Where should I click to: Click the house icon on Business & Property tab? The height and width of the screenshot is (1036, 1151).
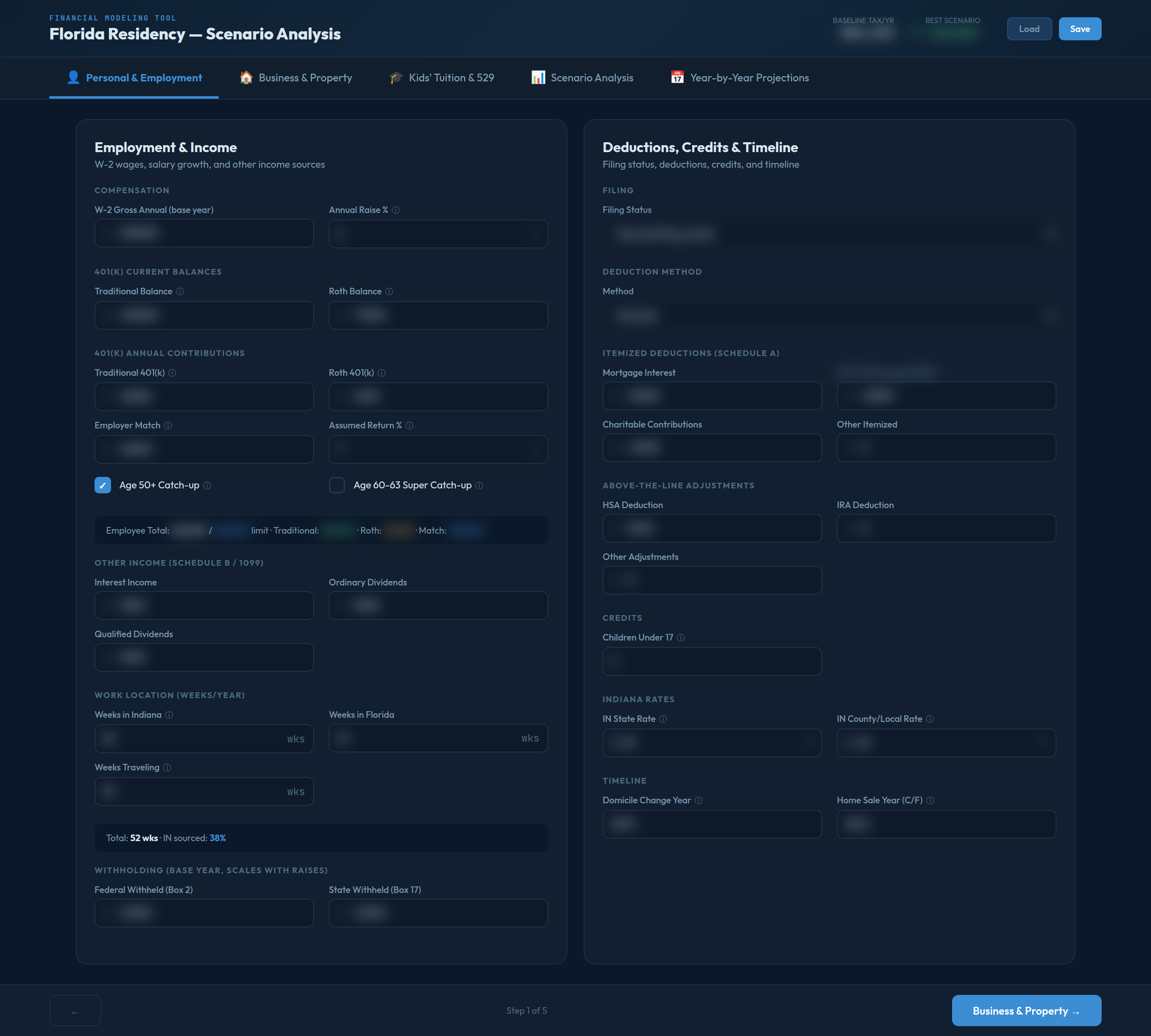click(x=245, y=77)
